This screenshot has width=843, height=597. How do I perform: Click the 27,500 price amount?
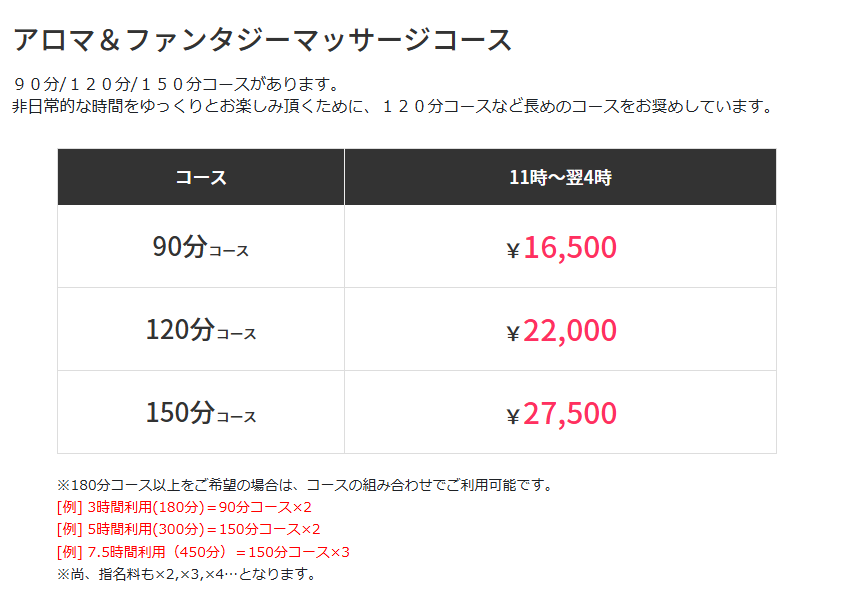point(569,413)
